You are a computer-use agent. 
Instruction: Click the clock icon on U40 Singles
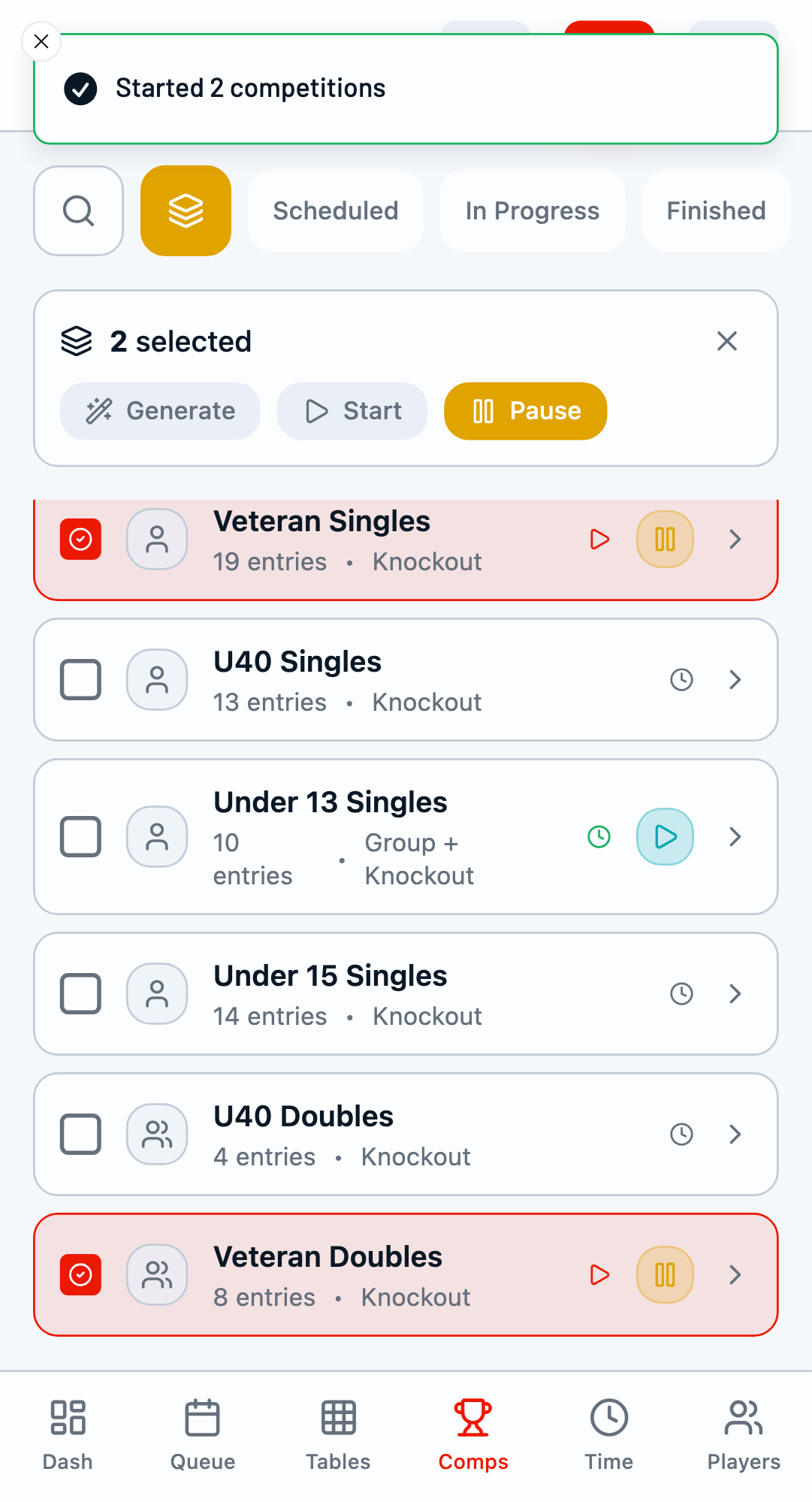(x=681, y=680)
